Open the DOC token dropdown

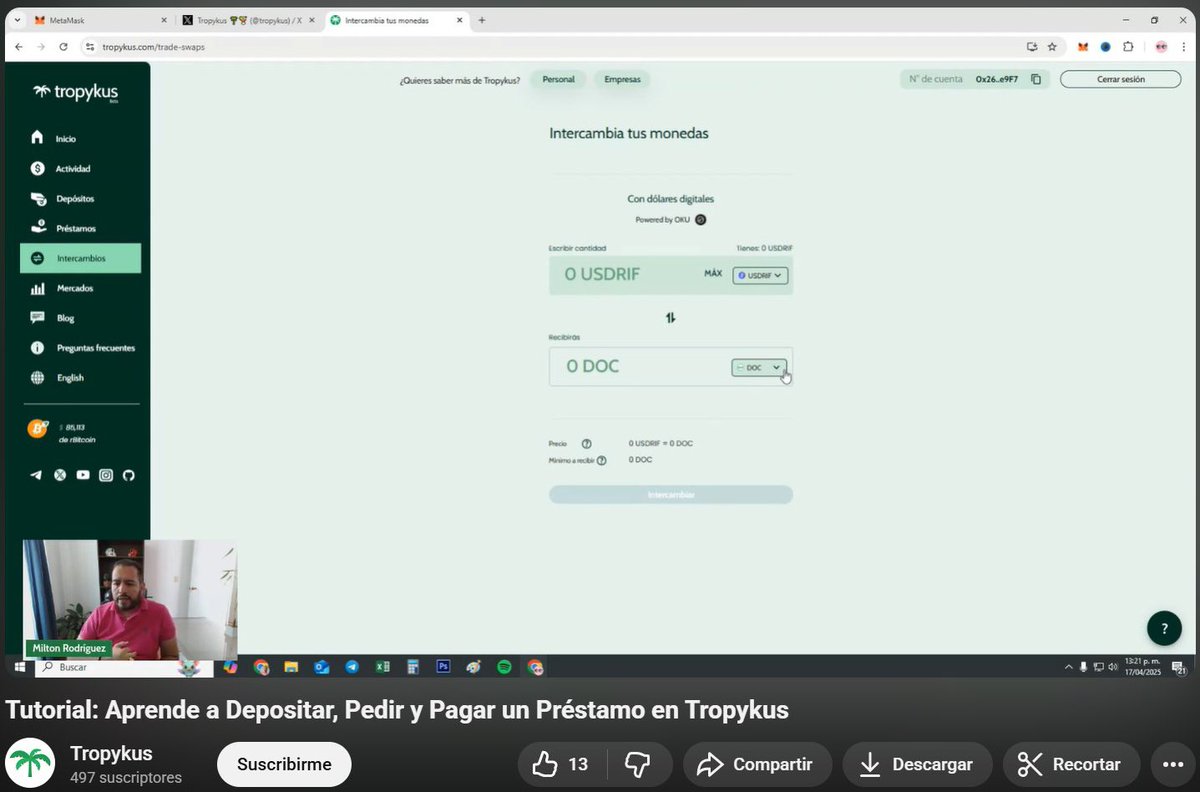pyautogui.click(x=759, y=368)
